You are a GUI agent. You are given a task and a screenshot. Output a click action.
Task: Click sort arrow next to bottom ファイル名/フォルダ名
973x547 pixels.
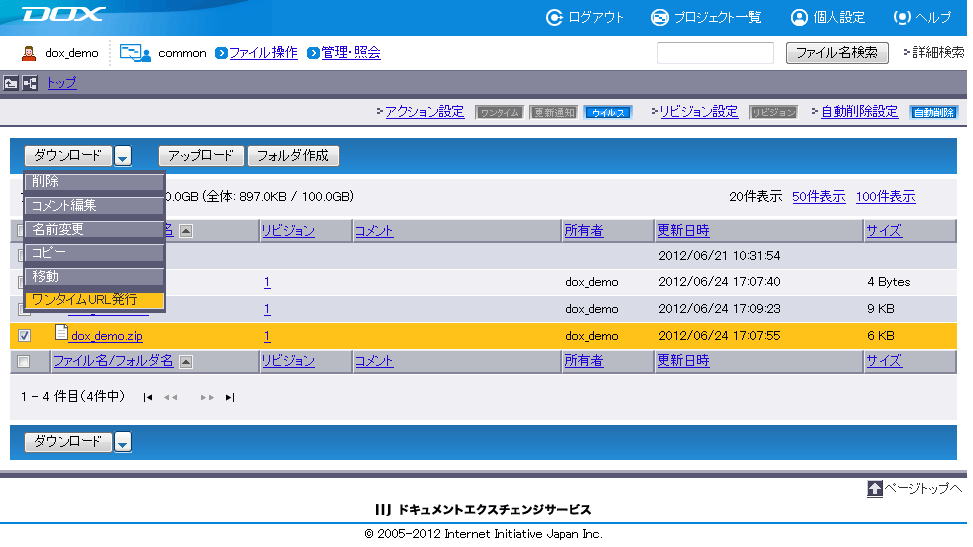[186, 362]
